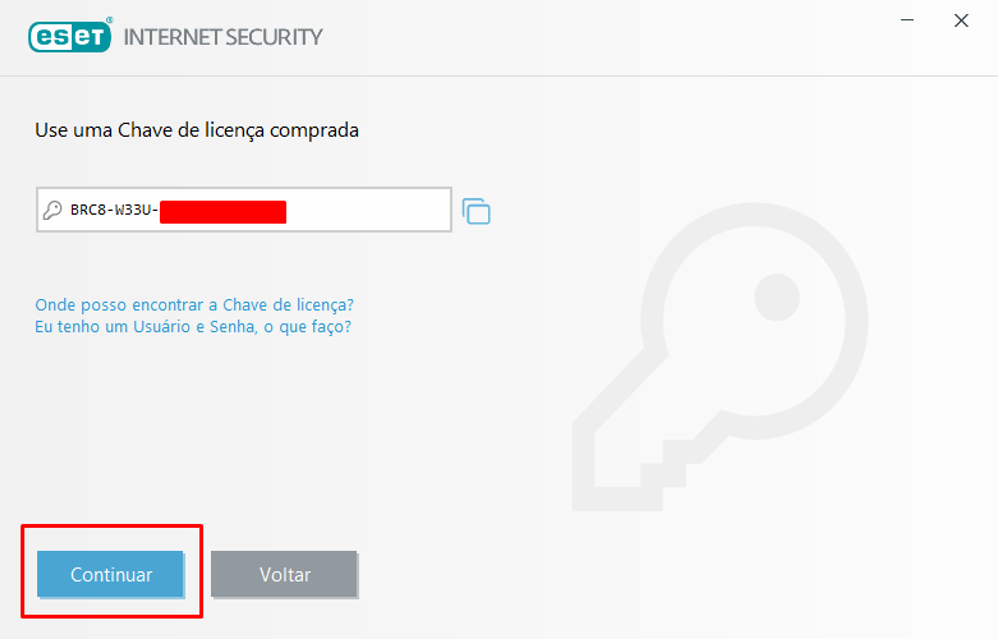Click the small key icon in license field
This screenshot has height=639, width=998.
pyautogui.click(x=53, y=210)
